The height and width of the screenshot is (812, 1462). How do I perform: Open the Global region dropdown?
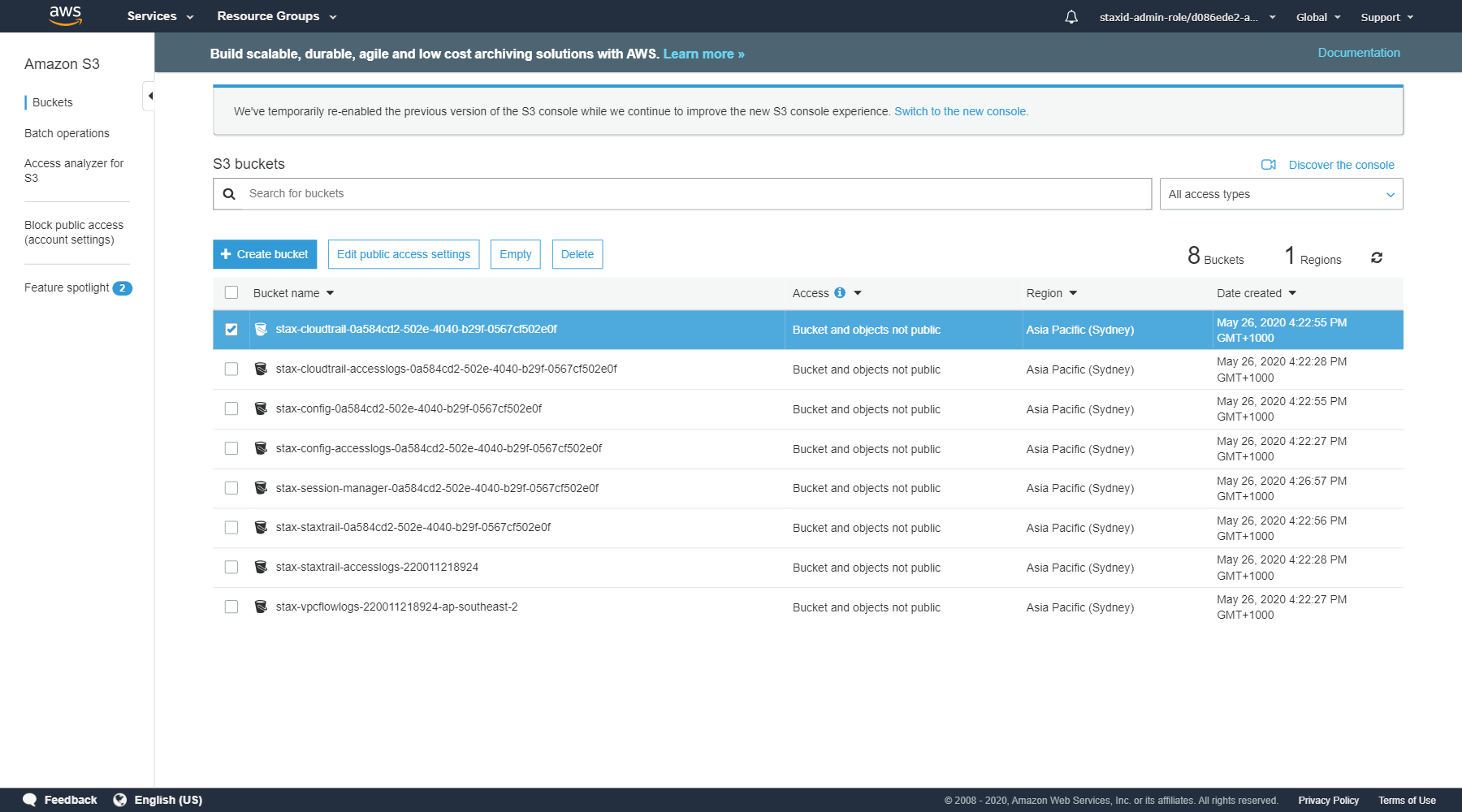coord(1318,17)
